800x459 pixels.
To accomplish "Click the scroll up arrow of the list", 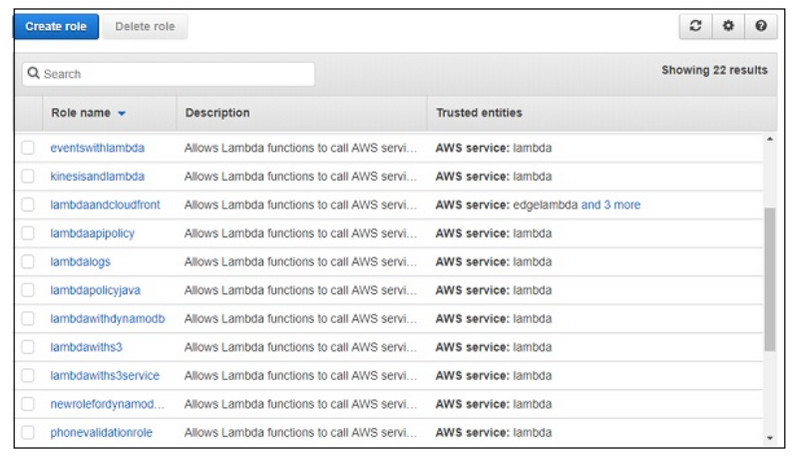I will click(769, 138).
